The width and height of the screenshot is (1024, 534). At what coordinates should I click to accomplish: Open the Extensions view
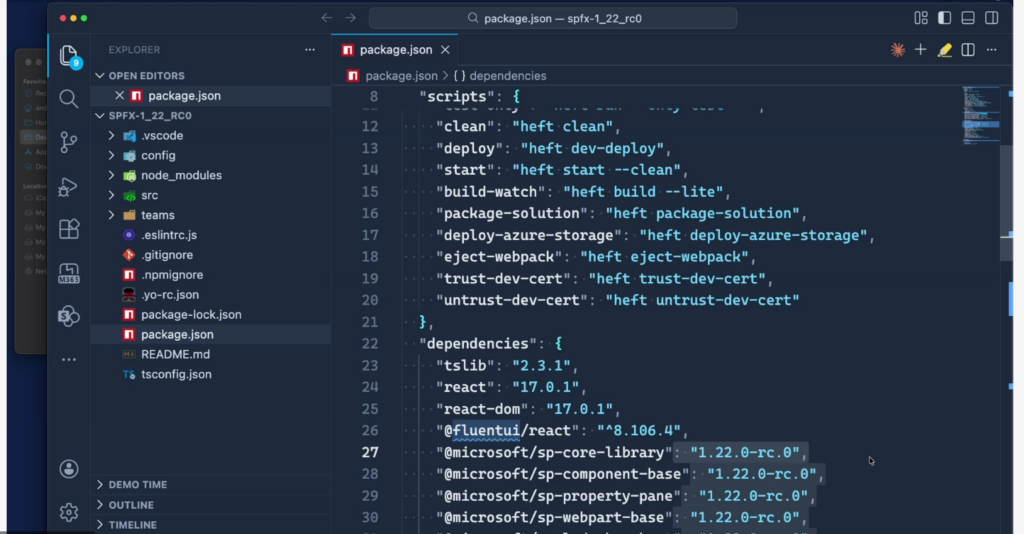[68, 229]
